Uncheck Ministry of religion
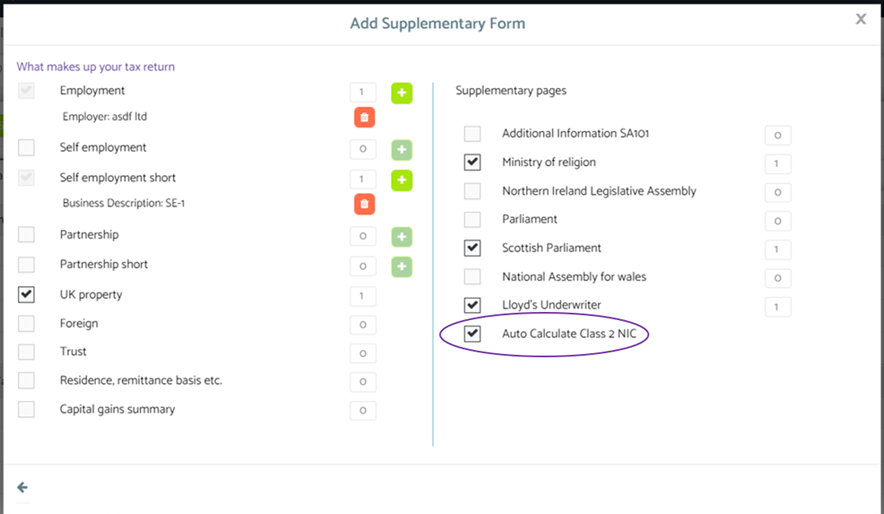The image size is (884, 514). pos(472,162)
